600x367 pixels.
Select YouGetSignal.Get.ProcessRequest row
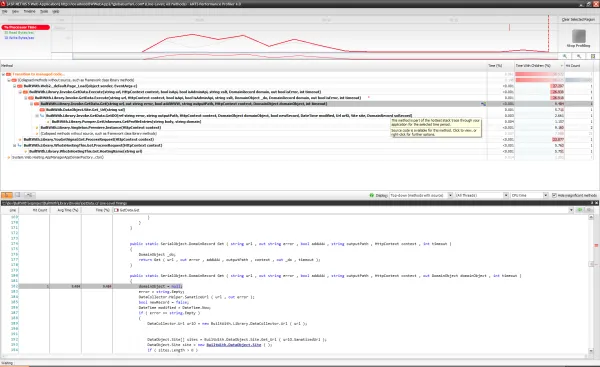(89, 139)
